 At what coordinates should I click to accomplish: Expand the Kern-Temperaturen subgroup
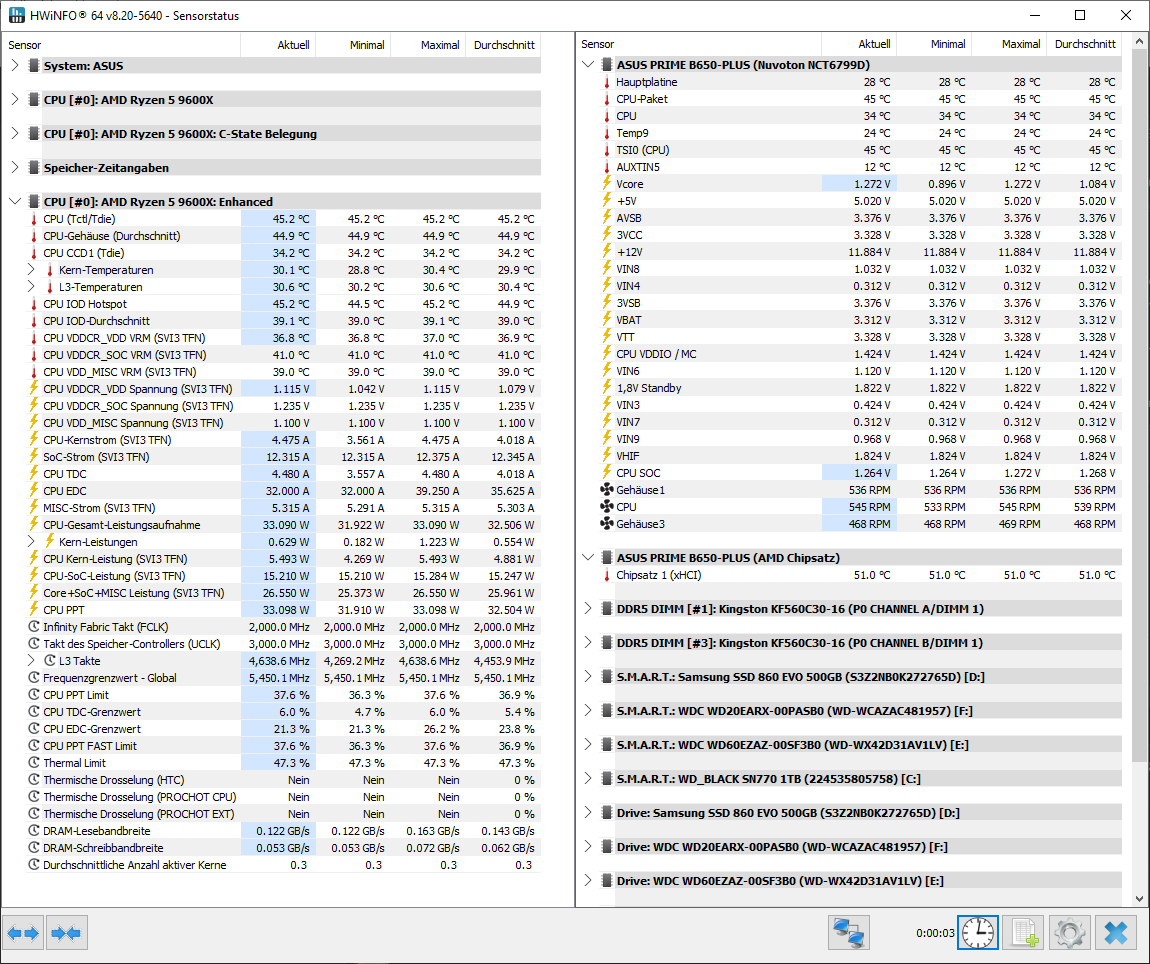click(x=31, y=269)
